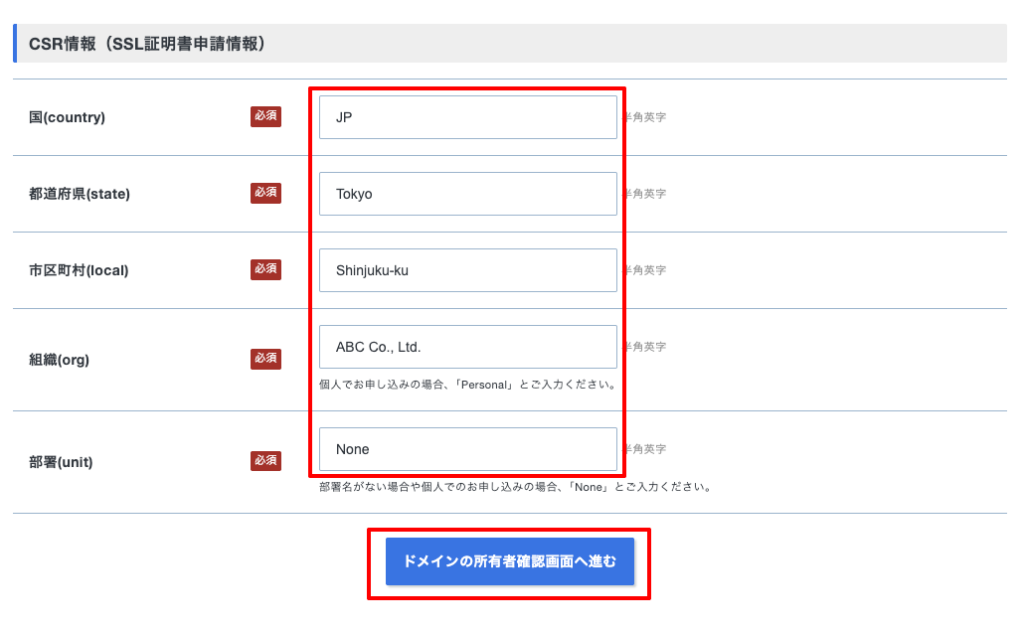1024x632 pixels.
Task: Click the None hint text under unit field
Action: tap(514, 488)
